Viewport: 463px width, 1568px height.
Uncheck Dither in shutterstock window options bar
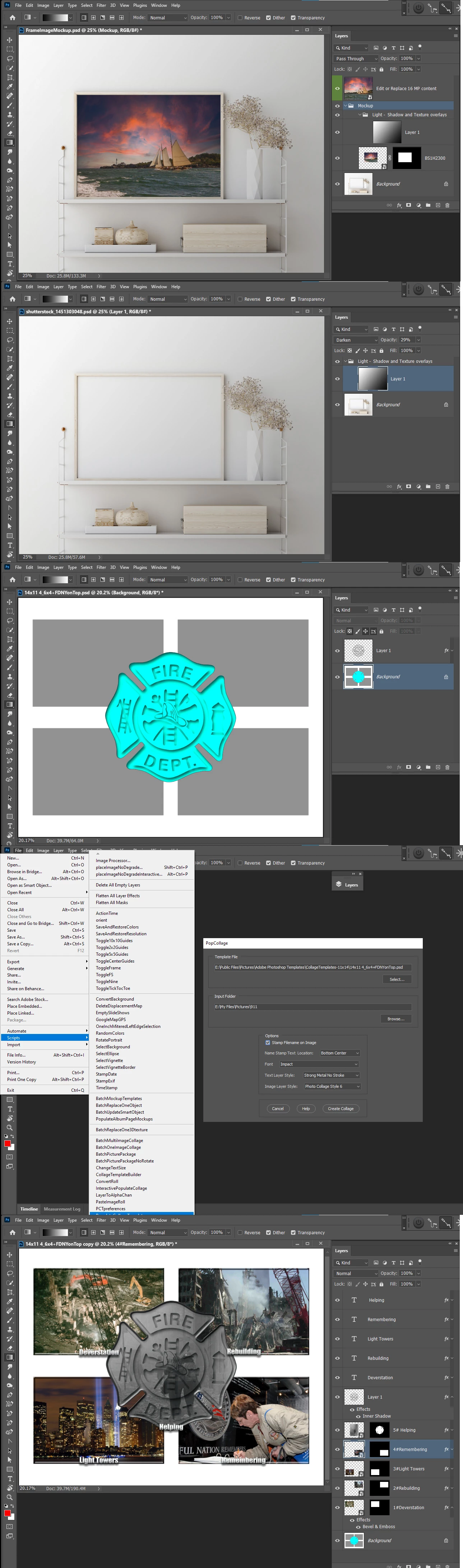pos(269,299)
